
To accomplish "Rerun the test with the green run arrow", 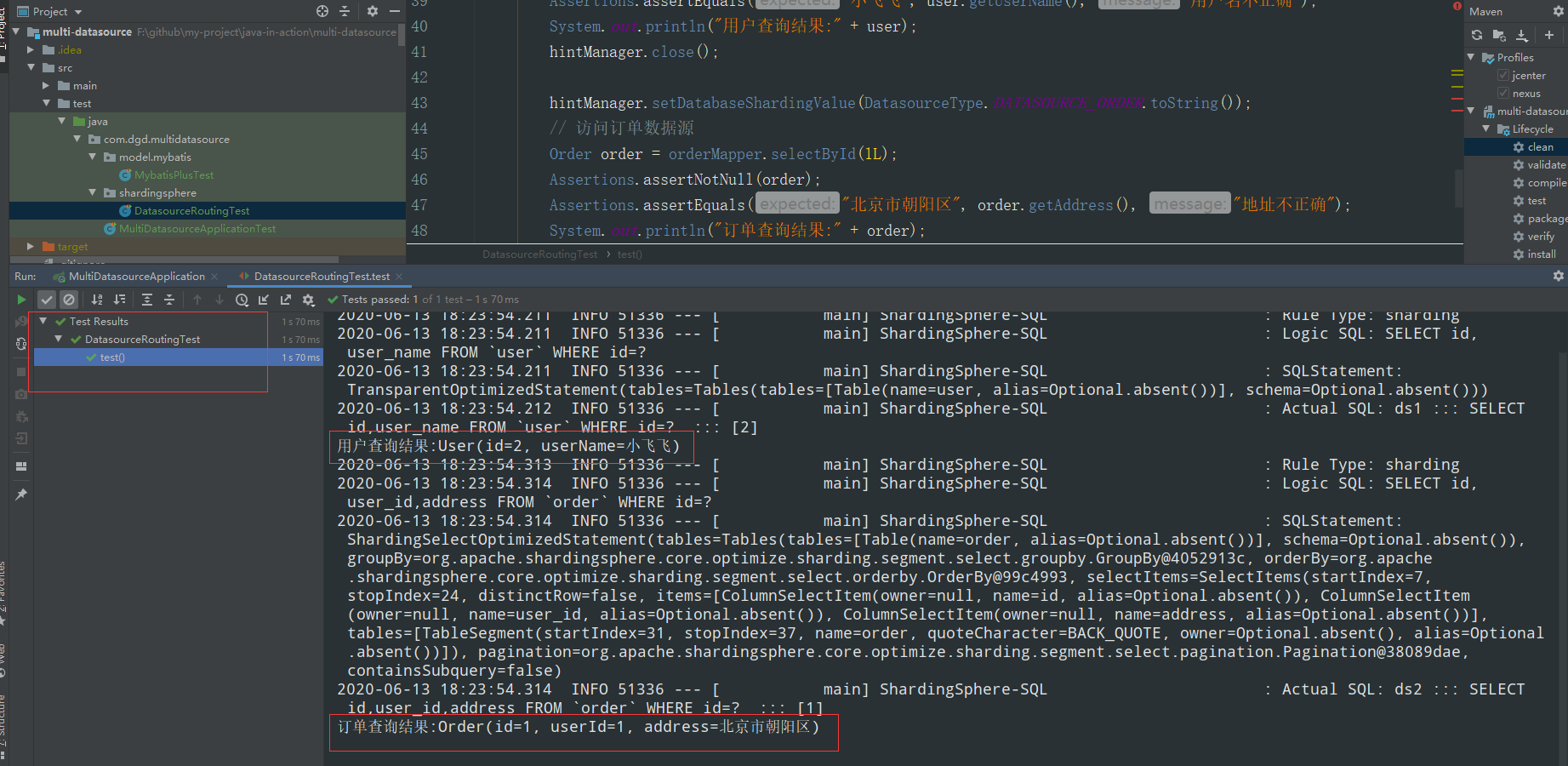I will (21, 299).
